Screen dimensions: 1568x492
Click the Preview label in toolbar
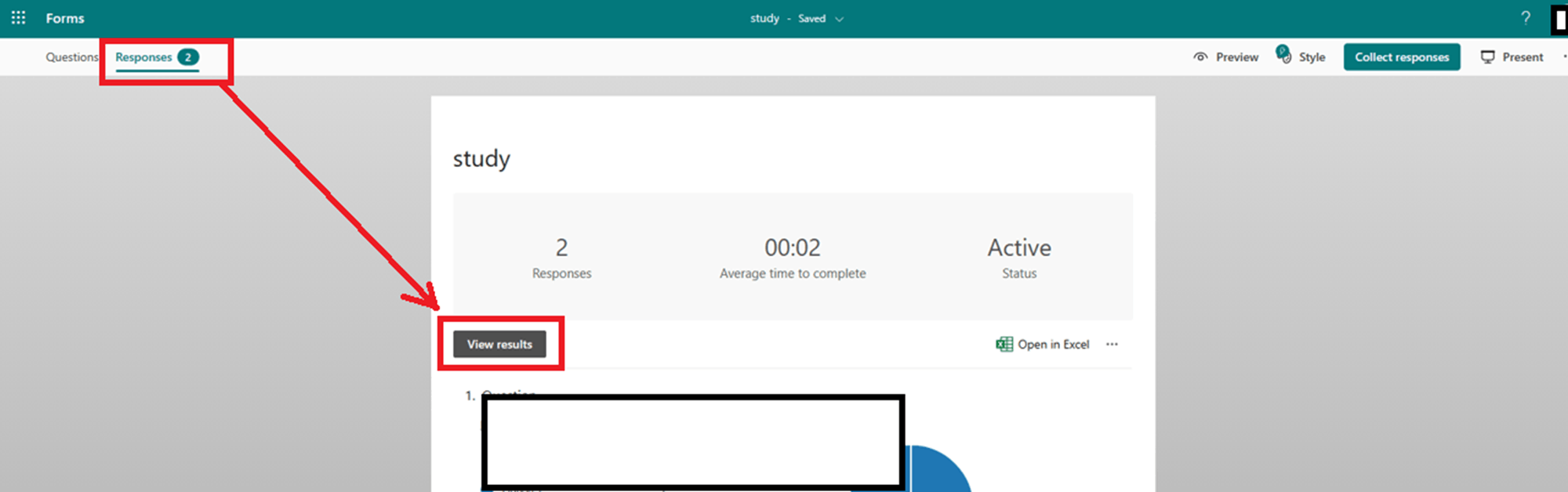point(1237,57)
